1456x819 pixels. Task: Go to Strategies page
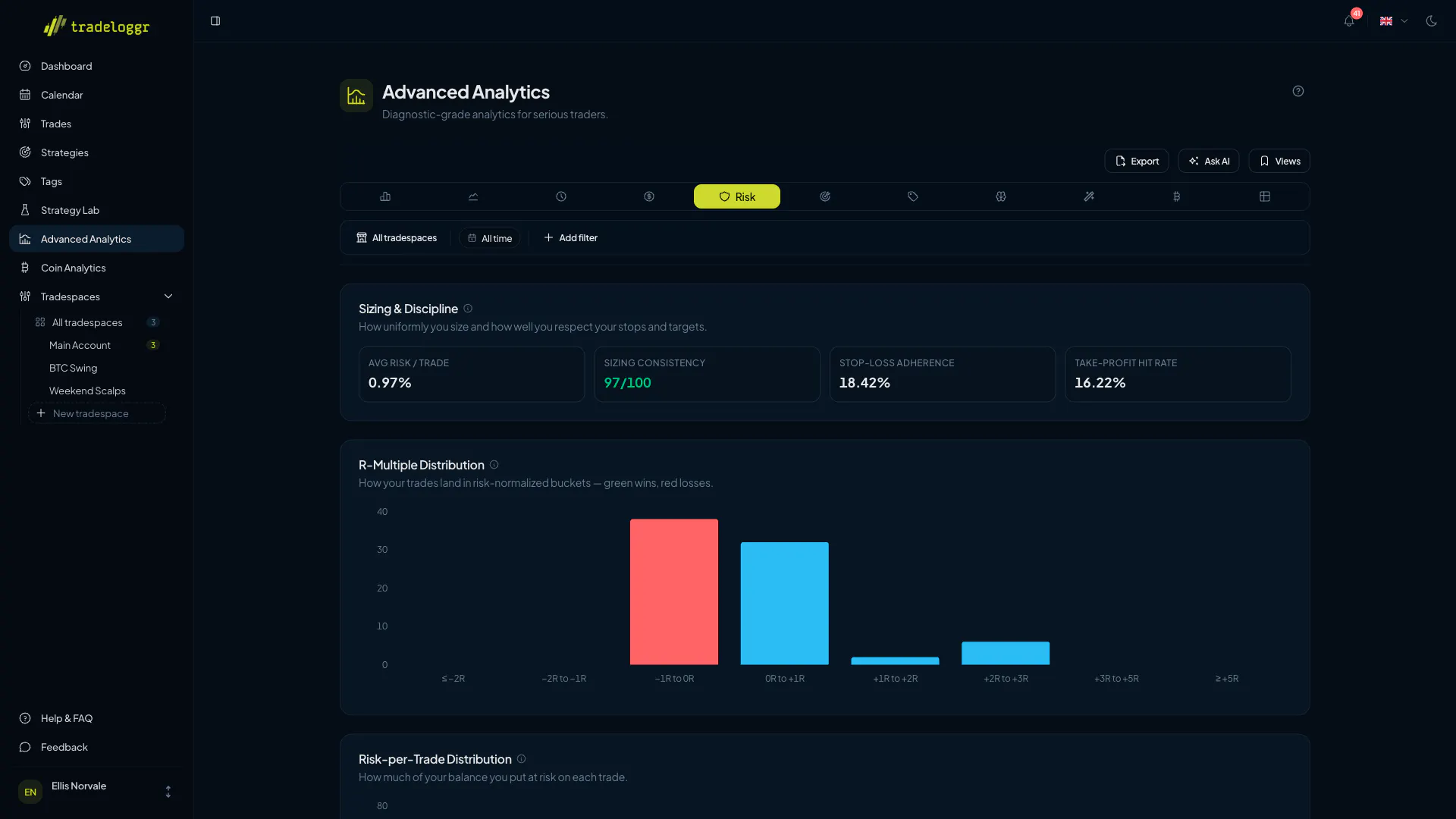[96, 152]
